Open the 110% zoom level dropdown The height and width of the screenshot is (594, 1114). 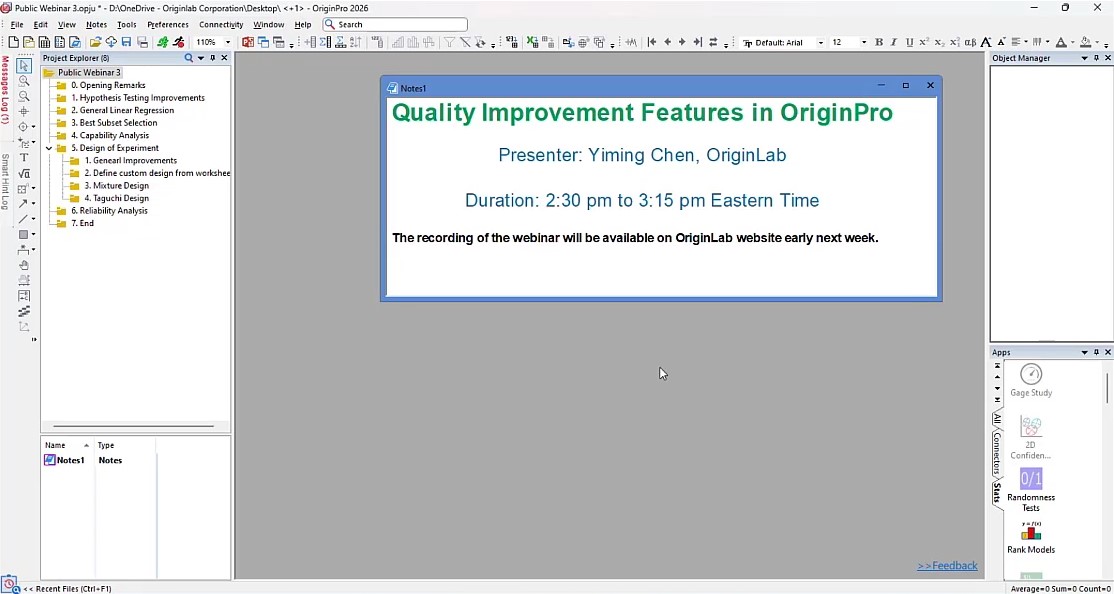(227, 42)
